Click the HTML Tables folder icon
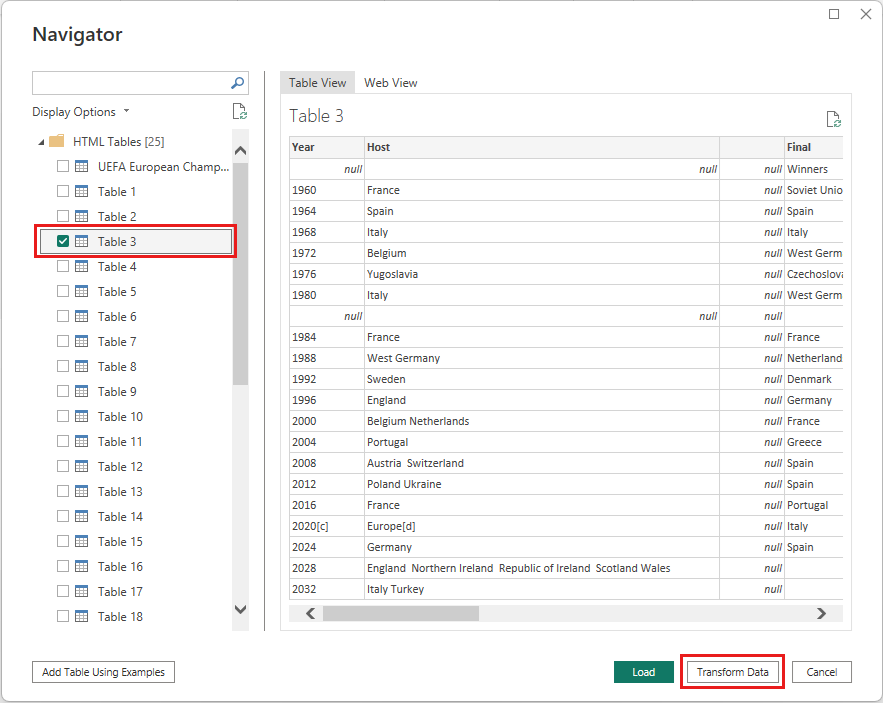 tap(57, 142)
